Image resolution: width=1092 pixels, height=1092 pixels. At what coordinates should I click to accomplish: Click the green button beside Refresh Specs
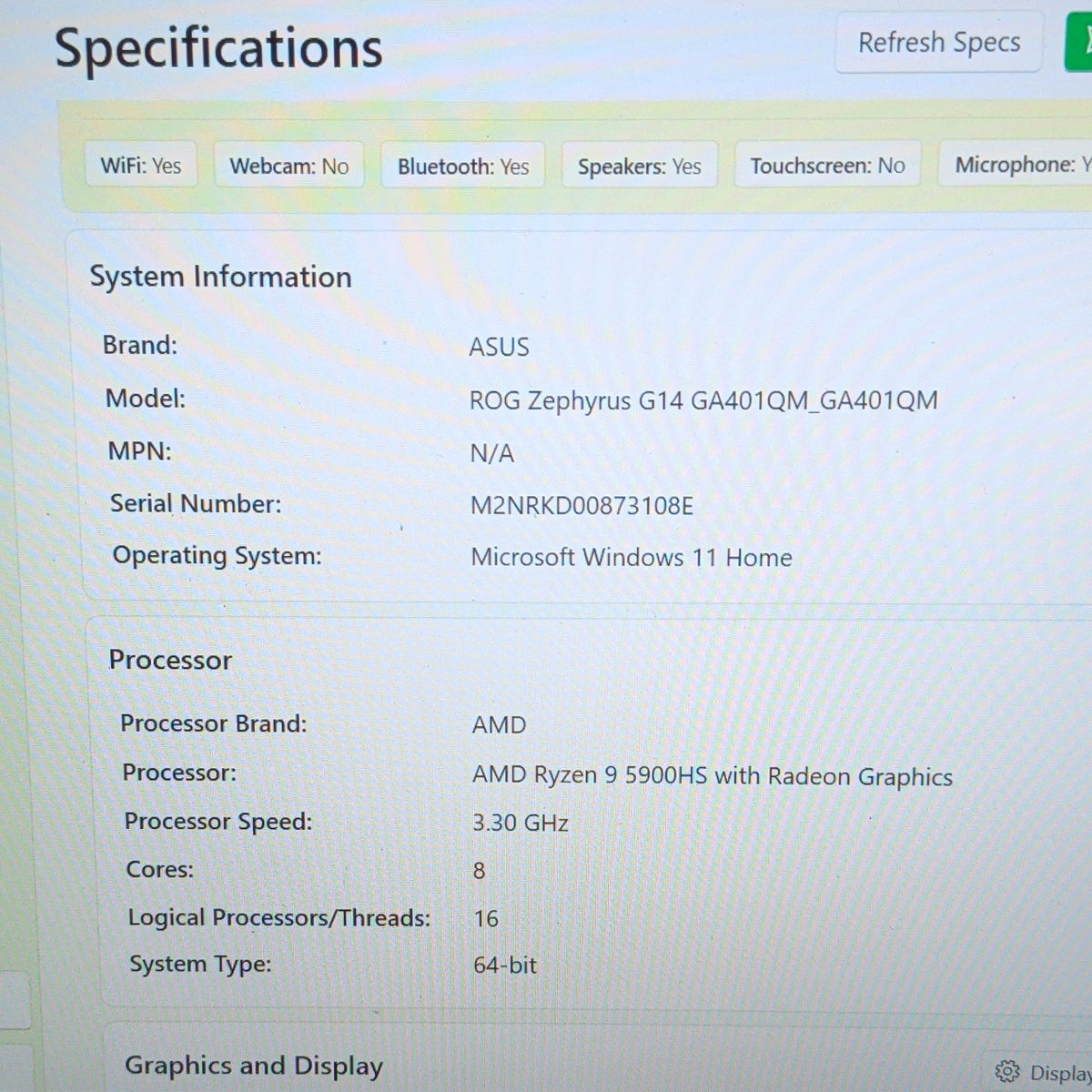coord(1079,42)
